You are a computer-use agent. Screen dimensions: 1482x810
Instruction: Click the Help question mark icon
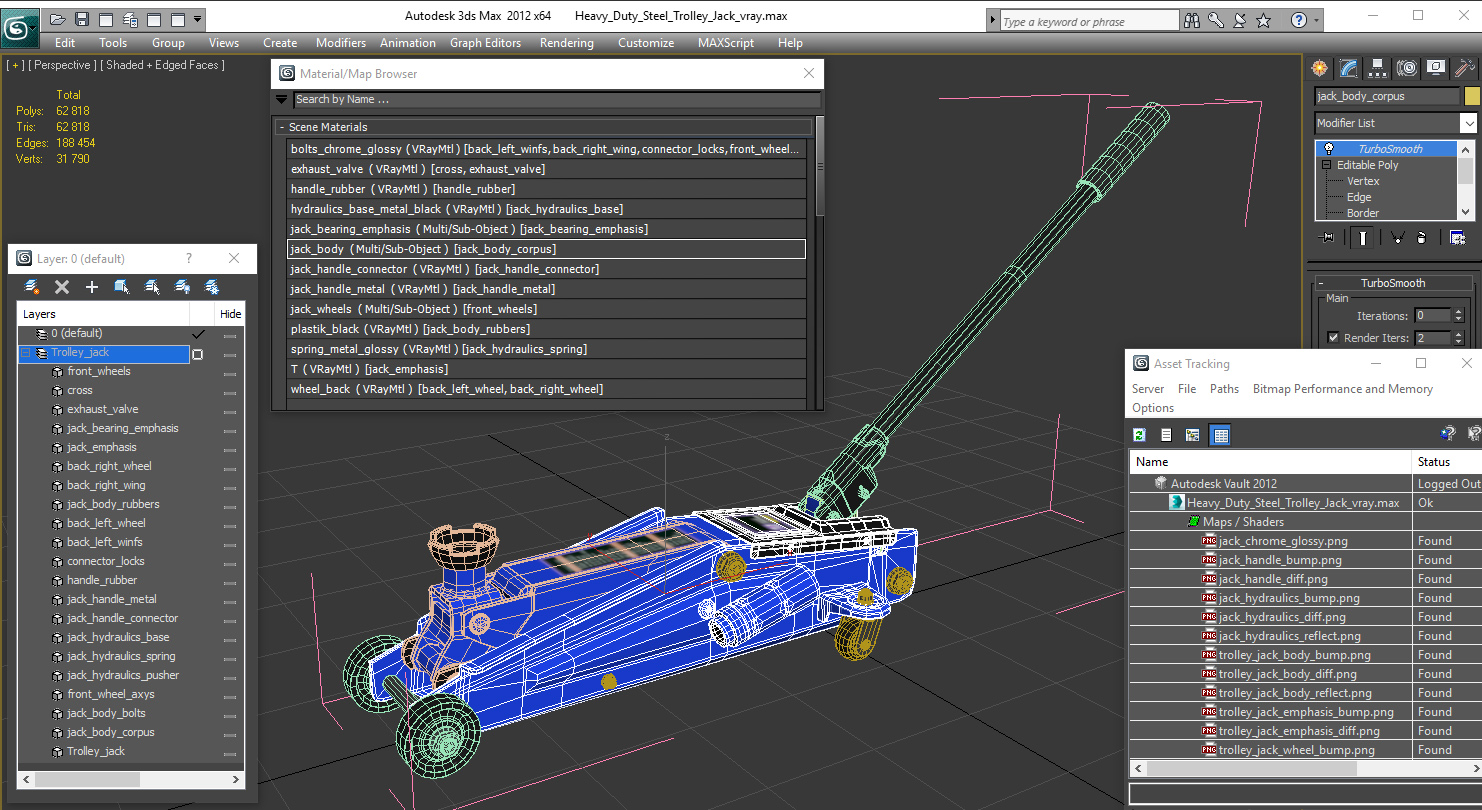click(1299, 20)
